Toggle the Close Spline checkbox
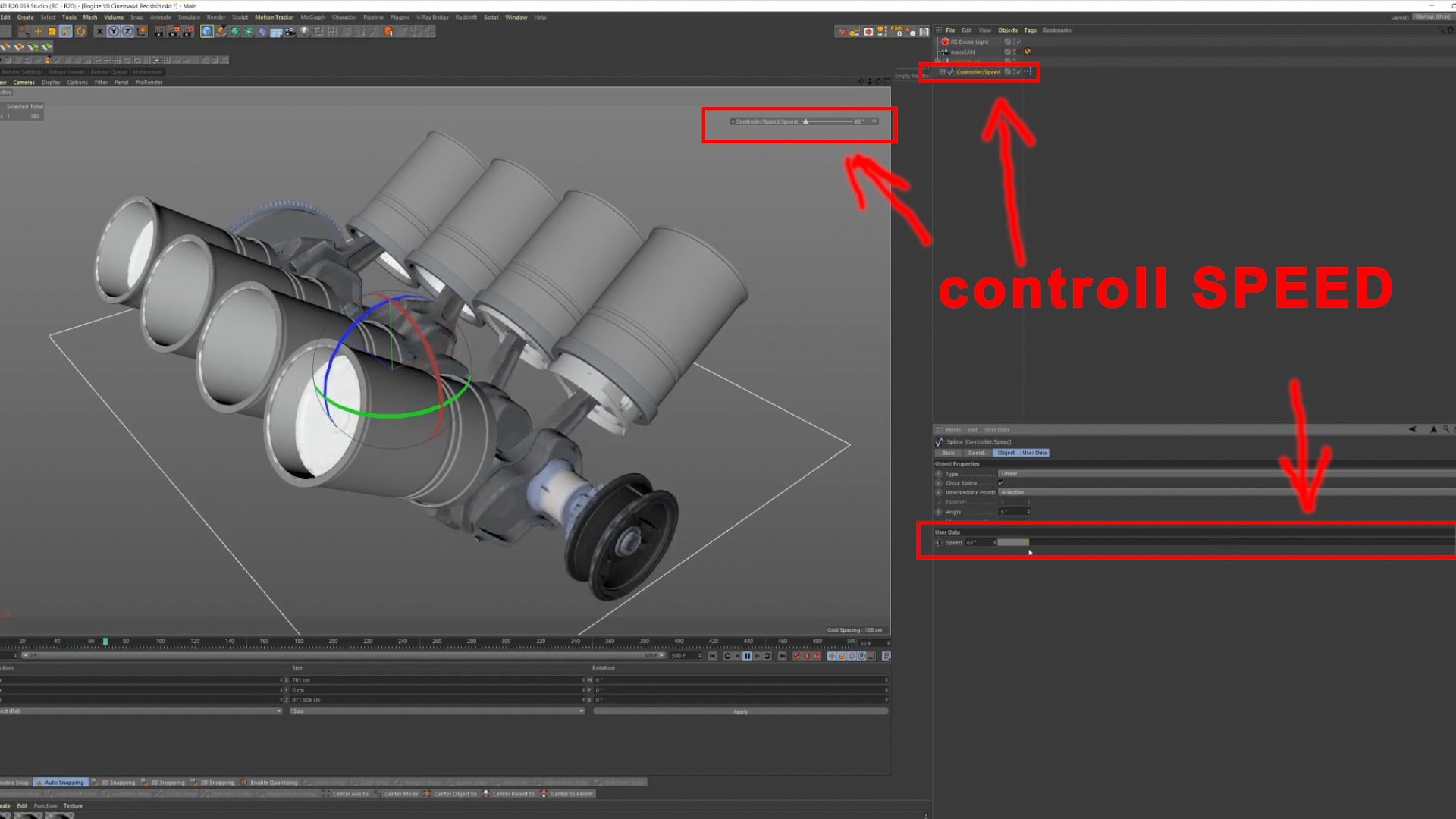The image size is (1456, 819). point(1001,483)
